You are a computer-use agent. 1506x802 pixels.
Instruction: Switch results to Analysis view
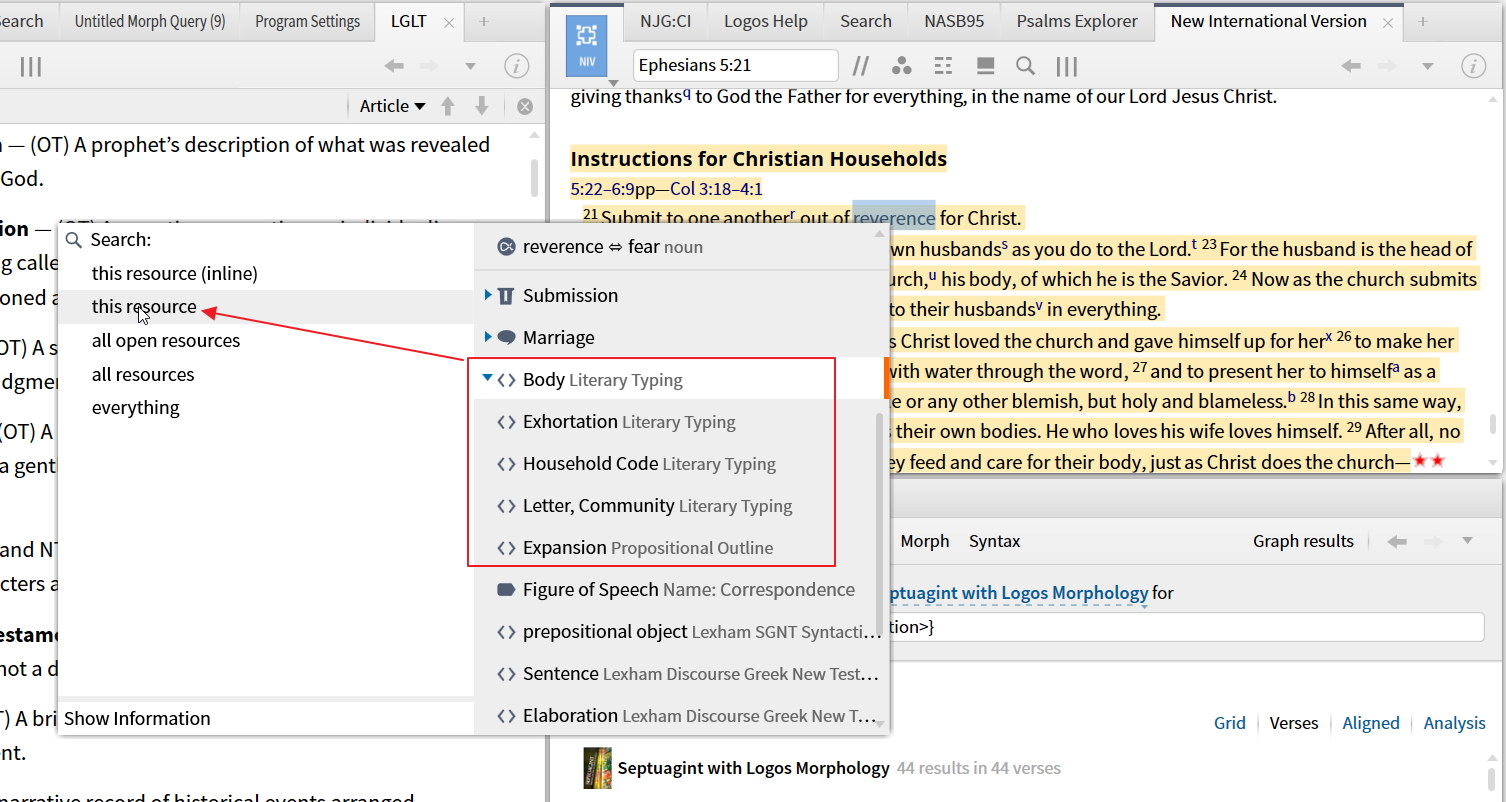click(1455, 723)
